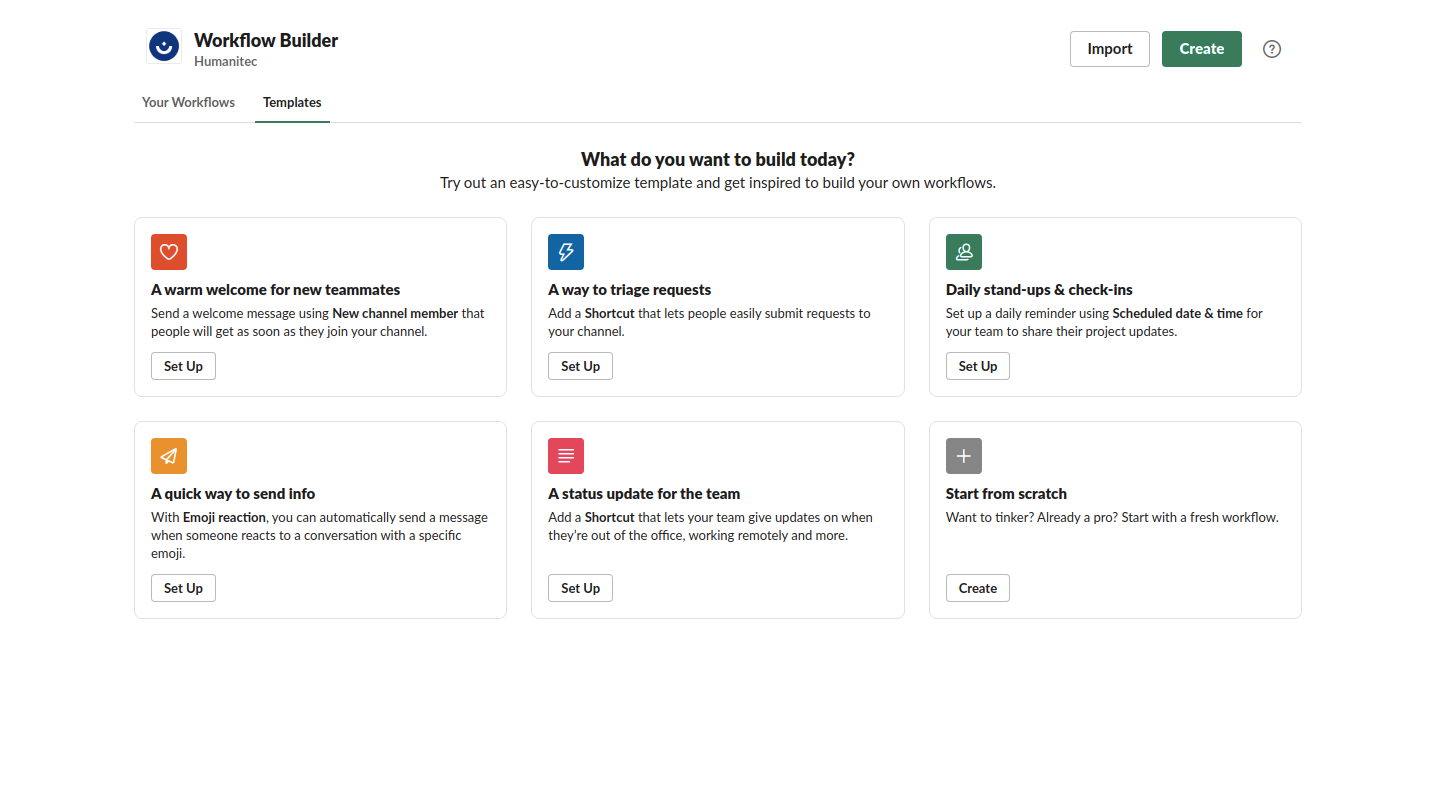
Task: Click the green Create button in header
Action: [x=1201, y=49]
